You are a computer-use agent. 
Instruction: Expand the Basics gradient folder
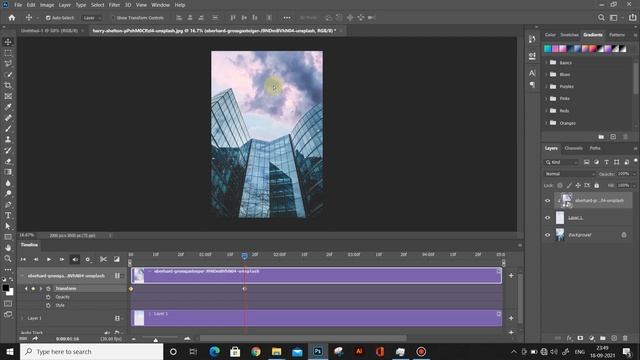click(546, 62)
